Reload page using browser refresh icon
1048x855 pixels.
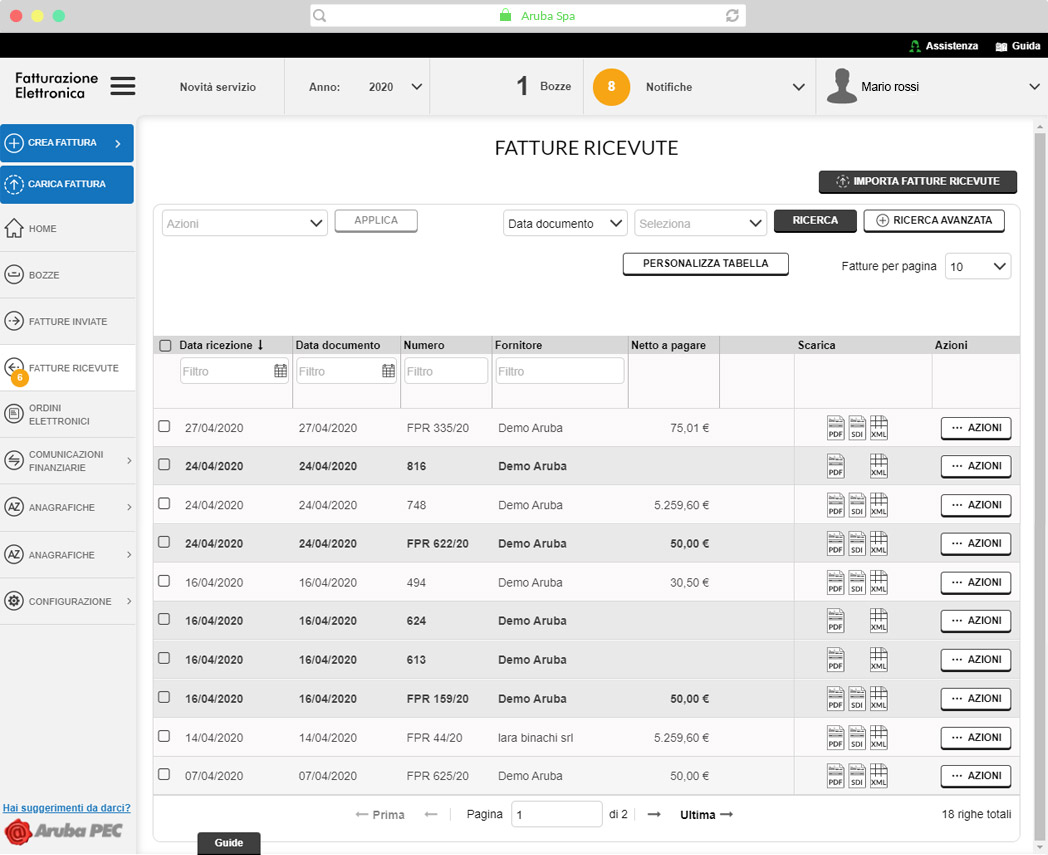[x=732, y=16]
